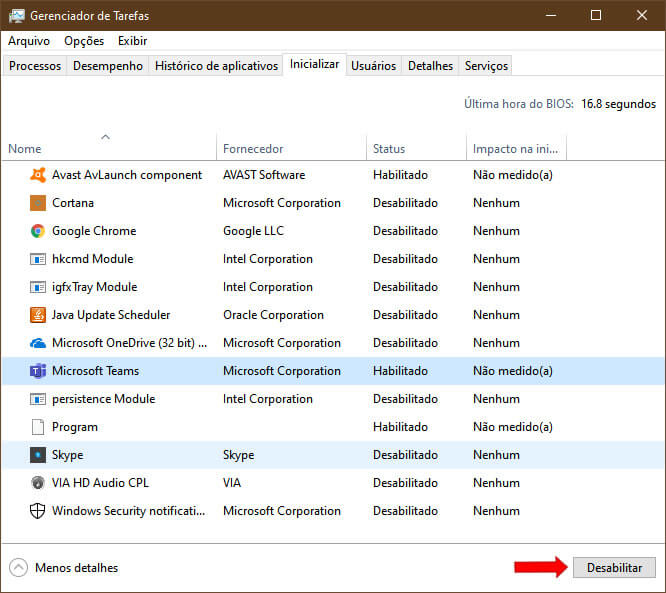Select the Microsoft OneDrive (32 bit) name
Screen dimensions: 666x593
(130, 343)
